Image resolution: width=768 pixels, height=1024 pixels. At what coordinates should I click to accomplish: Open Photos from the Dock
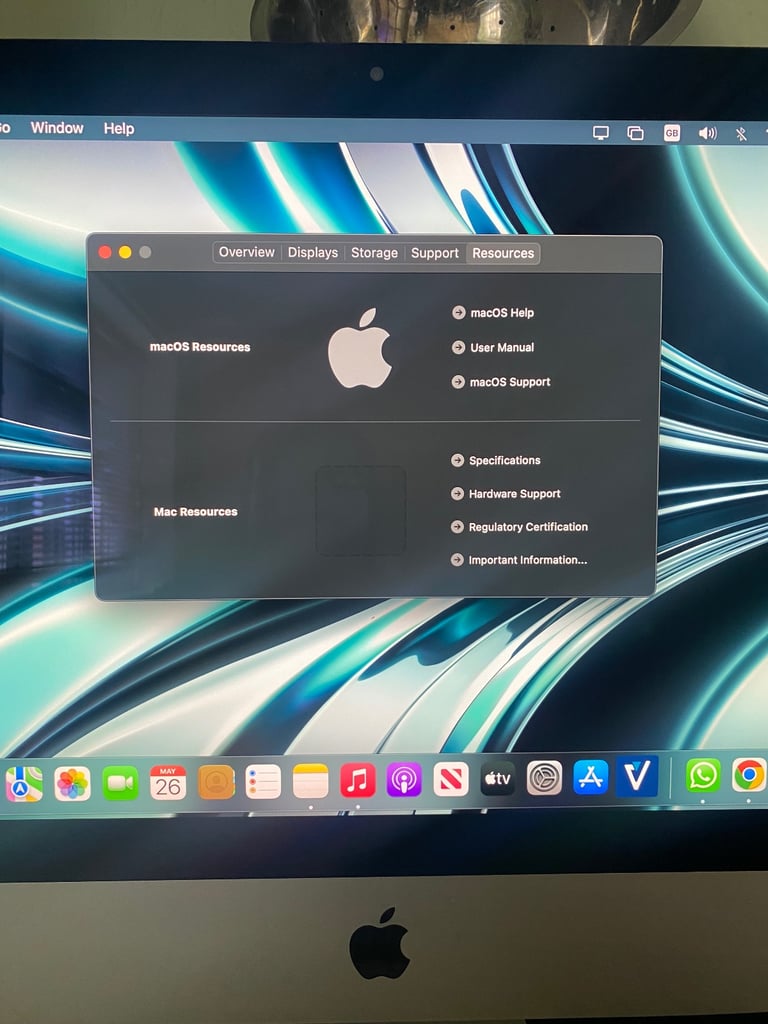pos(72,783)
